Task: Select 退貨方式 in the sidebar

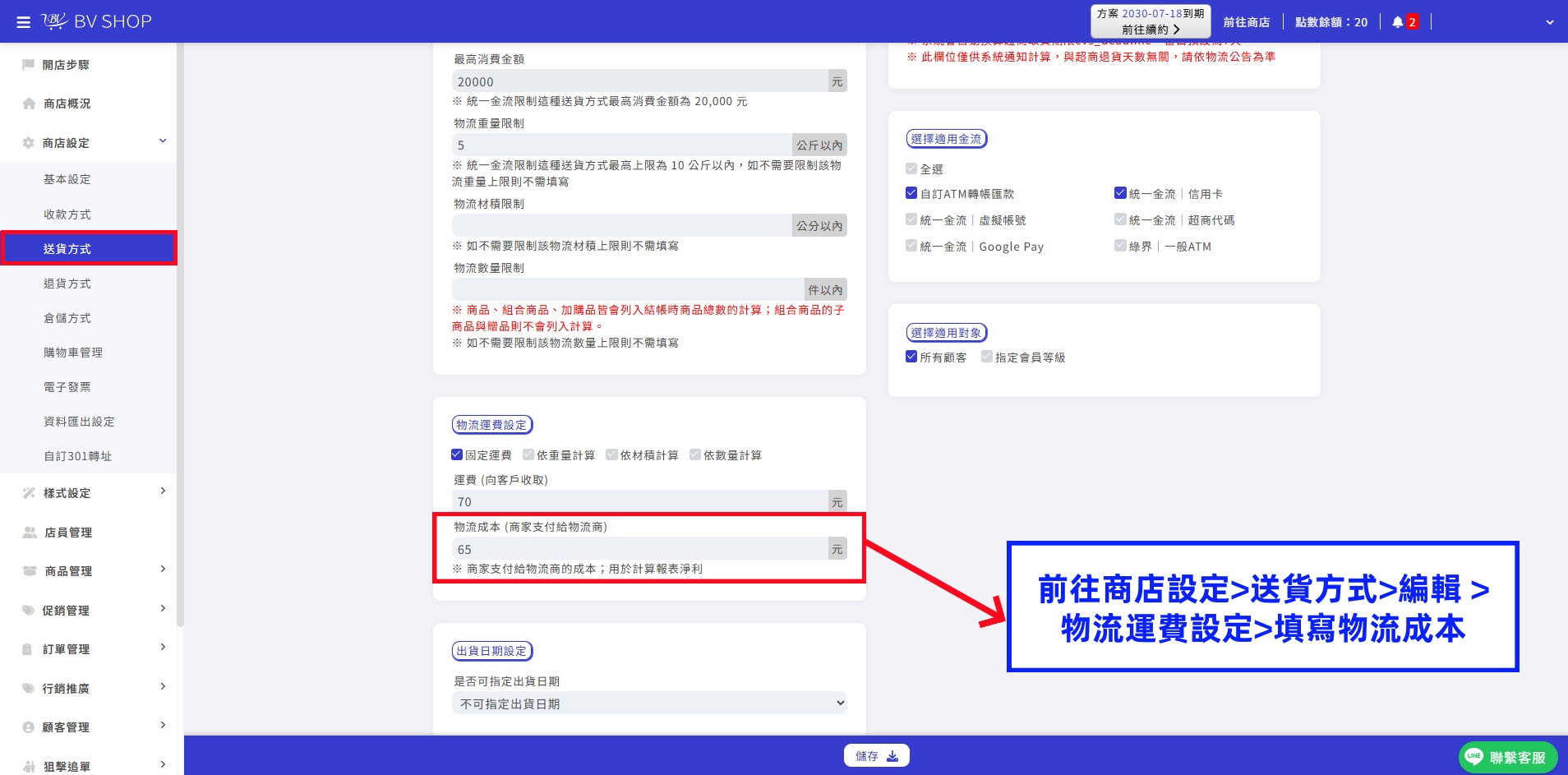Action: 67,284
